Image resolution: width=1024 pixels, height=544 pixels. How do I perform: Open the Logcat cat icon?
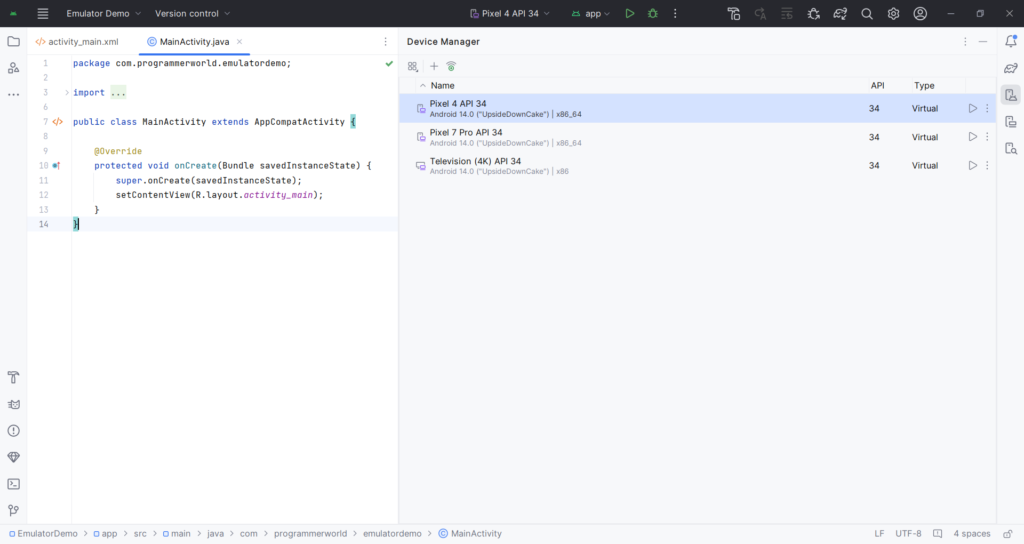[13, 404]
